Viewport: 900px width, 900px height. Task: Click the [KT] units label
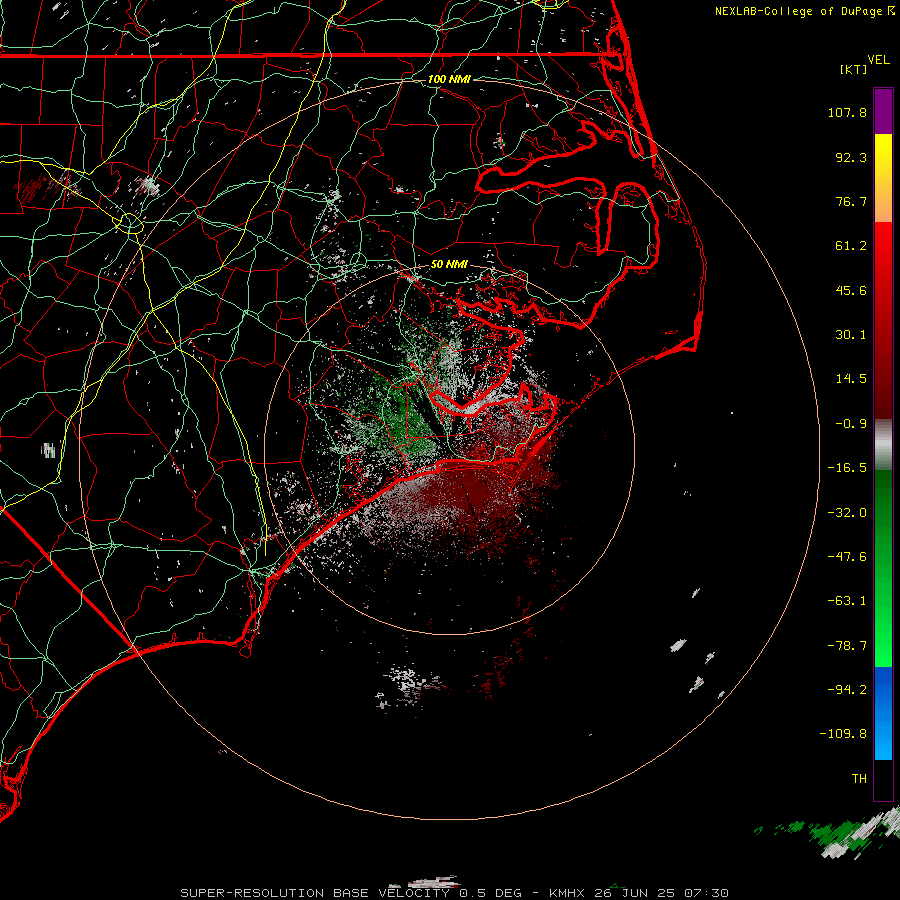854,69
